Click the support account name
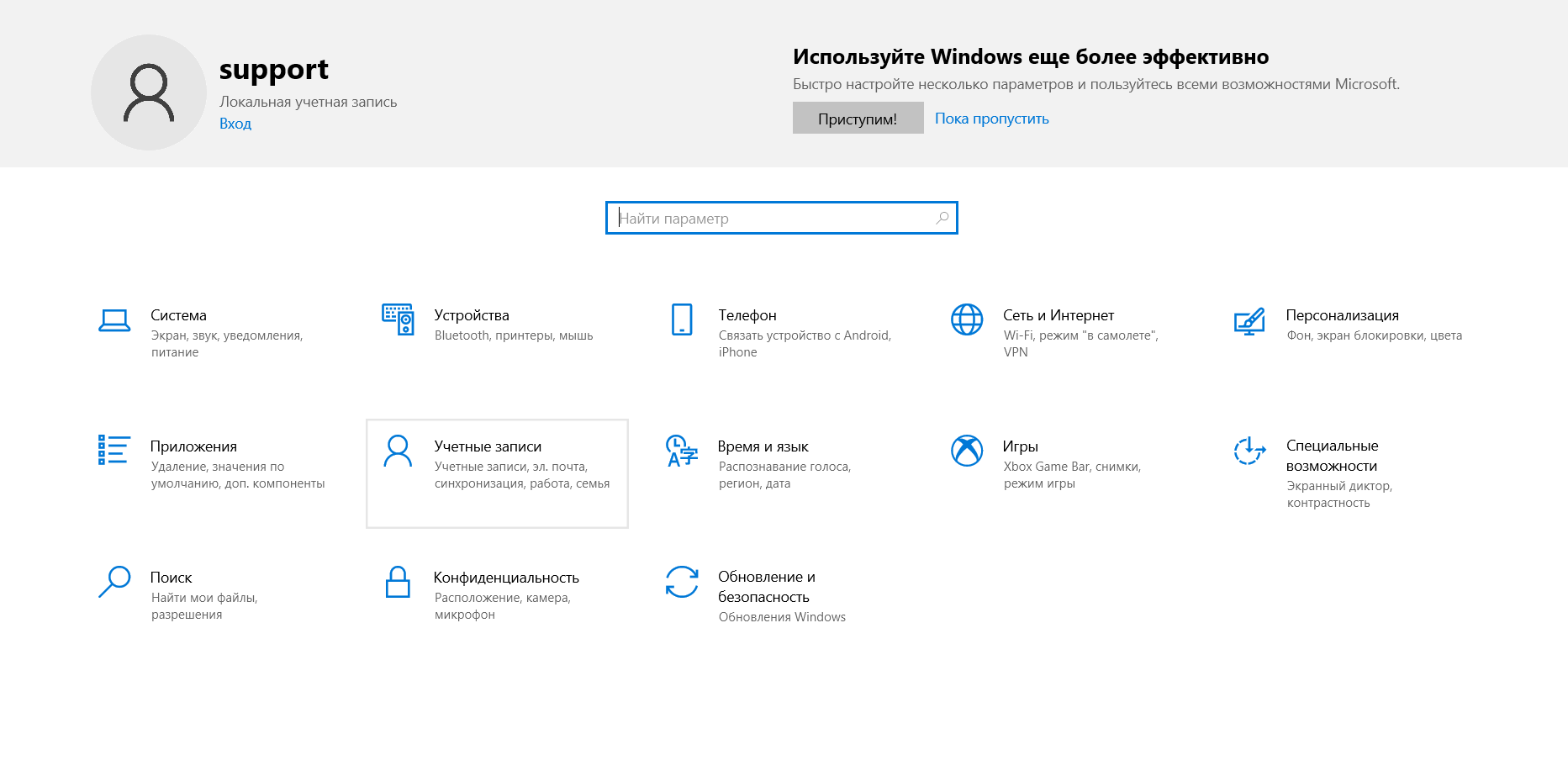Viewport: 1568px width, 776px height. click(x=274, y=70)
